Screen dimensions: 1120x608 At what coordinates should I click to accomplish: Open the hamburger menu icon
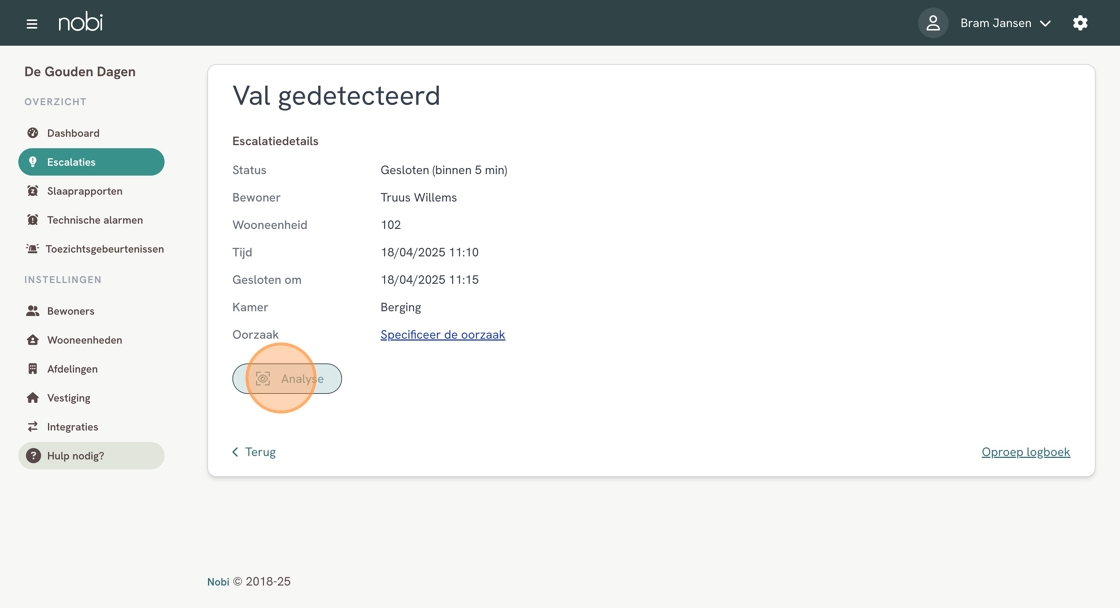pyautogui.click(x=32, y=23)
